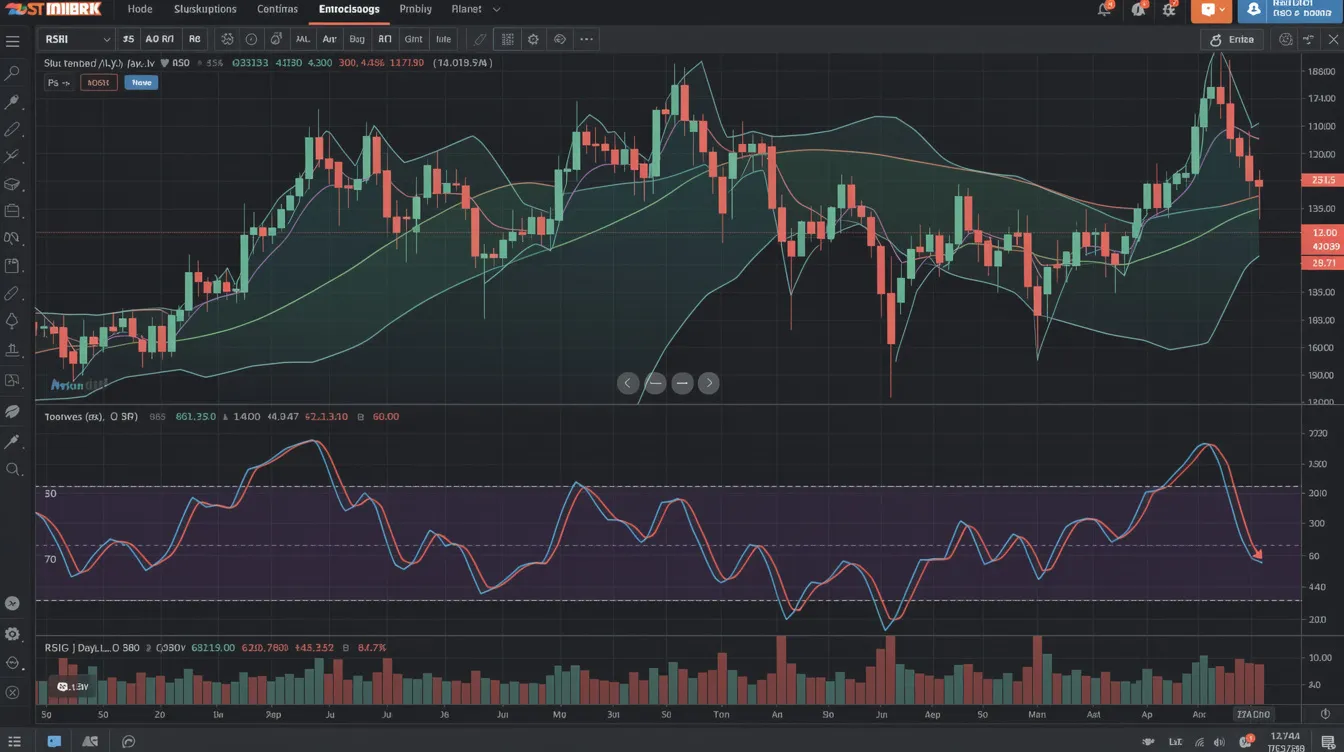Click the camera snapshot icon near Entice
This screenshot has height=752, width=1344.
pyautogui.click(x=1285, y=39)
